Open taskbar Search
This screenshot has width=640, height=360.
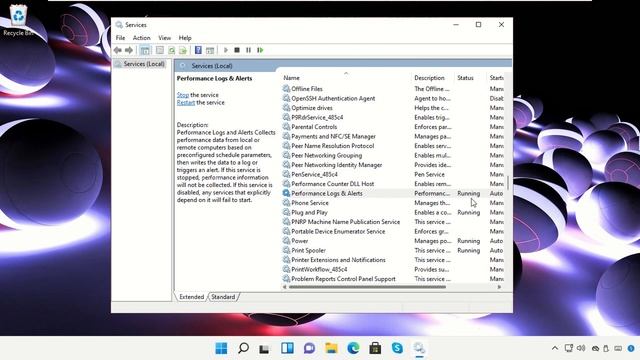pos(243,348)
